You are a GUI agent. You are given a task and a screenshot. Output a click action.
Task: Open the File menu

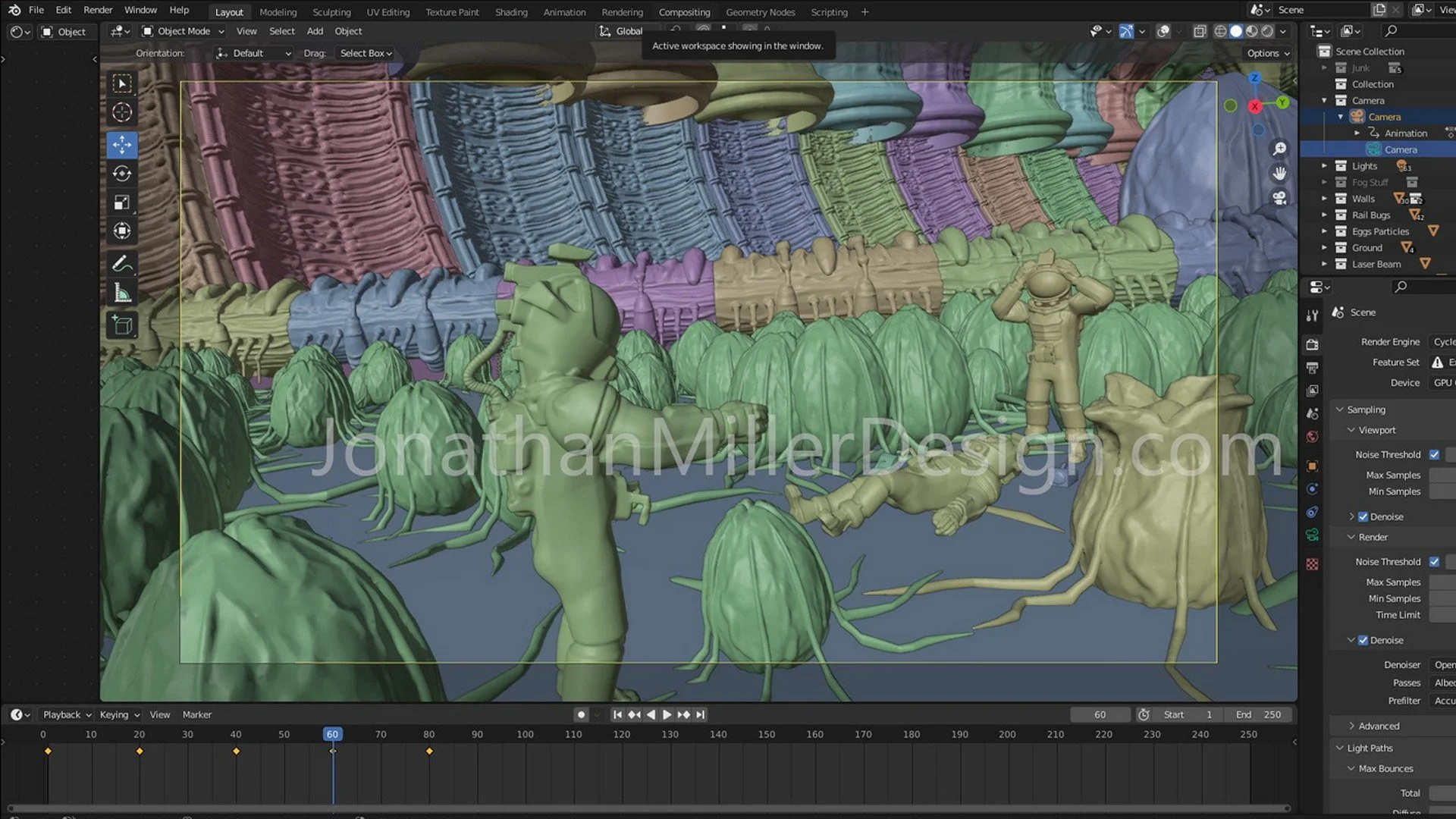[x=36, y=10]
